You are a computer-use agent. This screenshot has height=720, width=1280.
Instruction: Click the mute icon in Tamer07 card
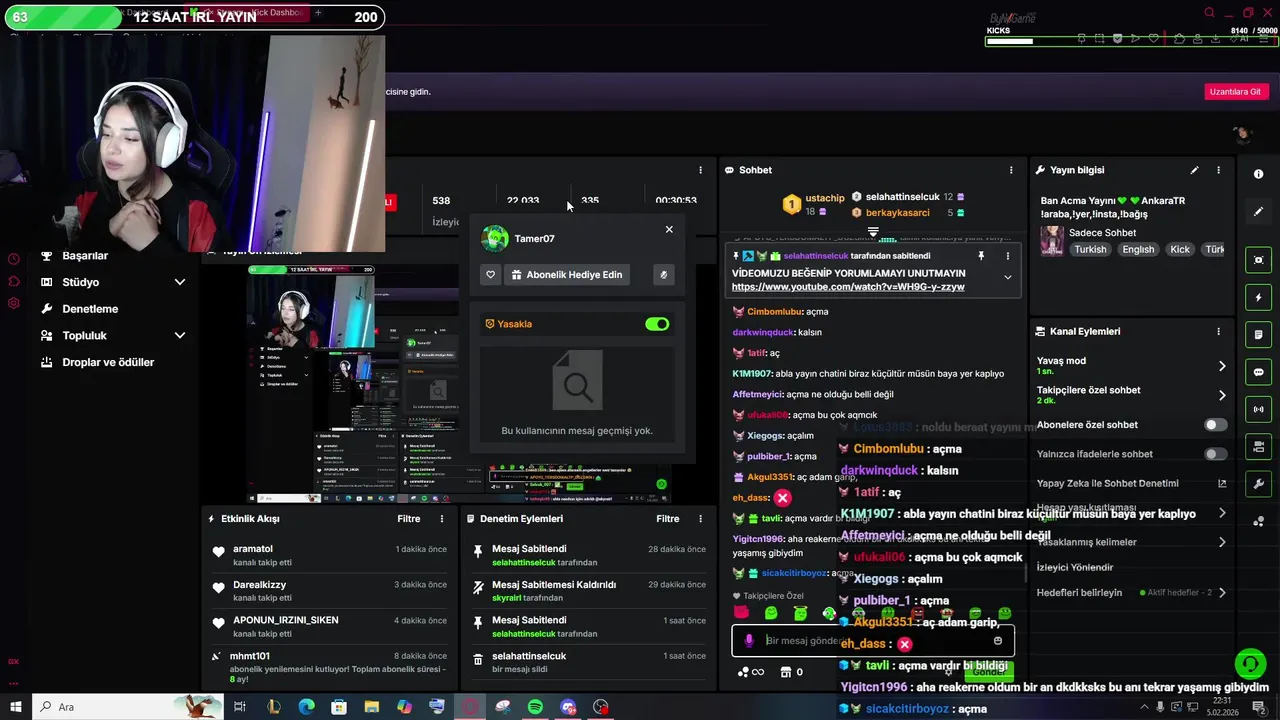pyautogui.click(x=663, y=275)
